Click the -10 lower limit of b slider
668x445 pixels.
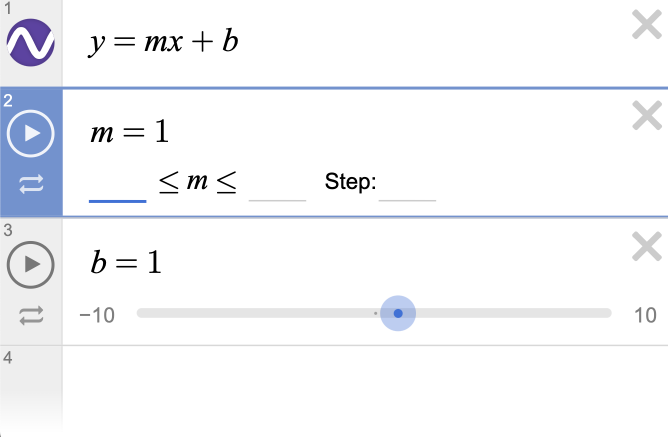point(97,316)
